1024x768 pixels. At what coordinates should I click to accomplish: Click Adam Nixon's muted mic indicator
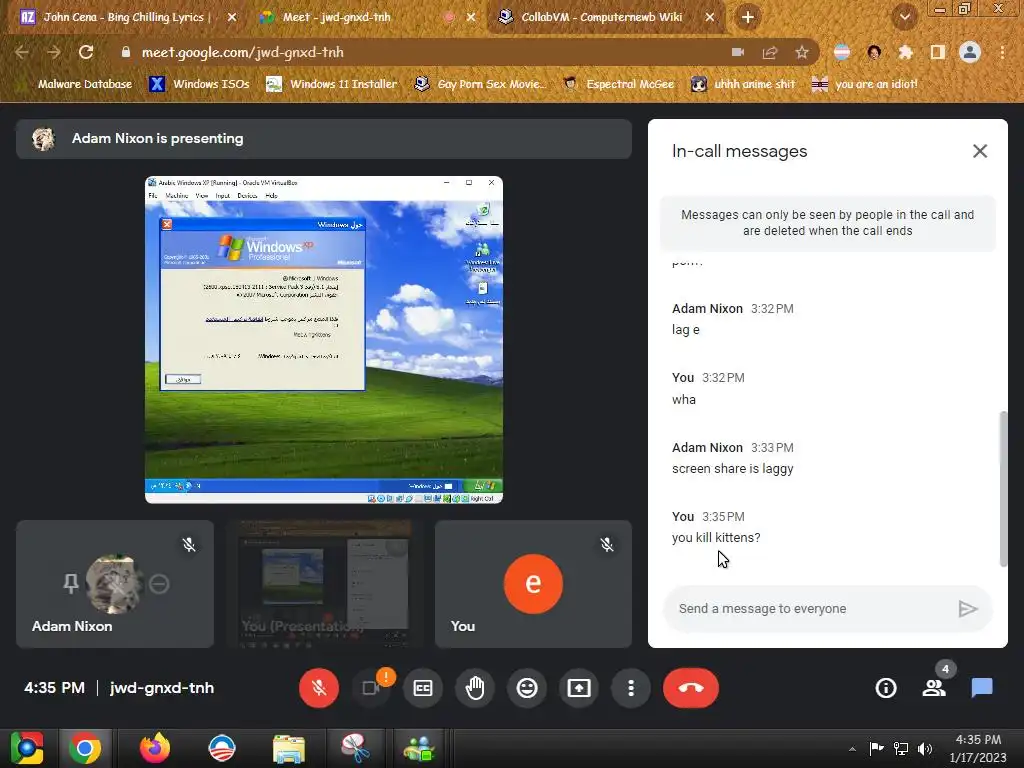(189, 545)
